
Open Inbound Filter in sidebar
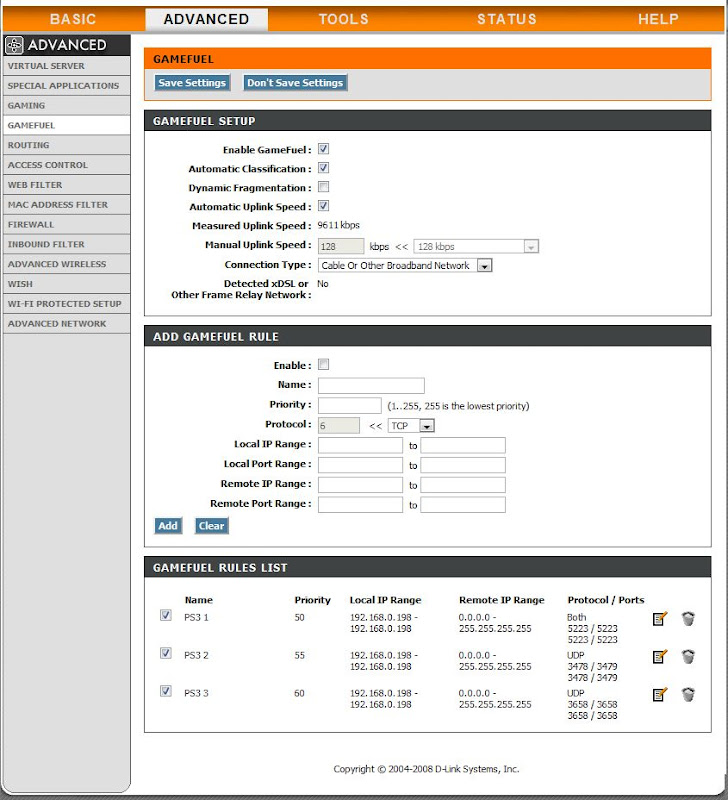click(x=66, y=245)
